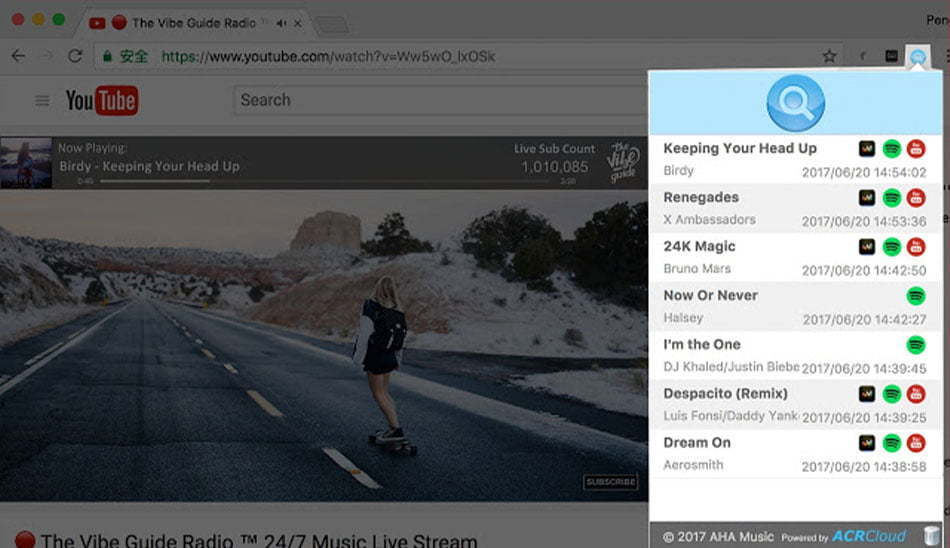Viewport: 950px width, 548px height.
Task: Click the YouTube Search field
Action: click(440, 100)
